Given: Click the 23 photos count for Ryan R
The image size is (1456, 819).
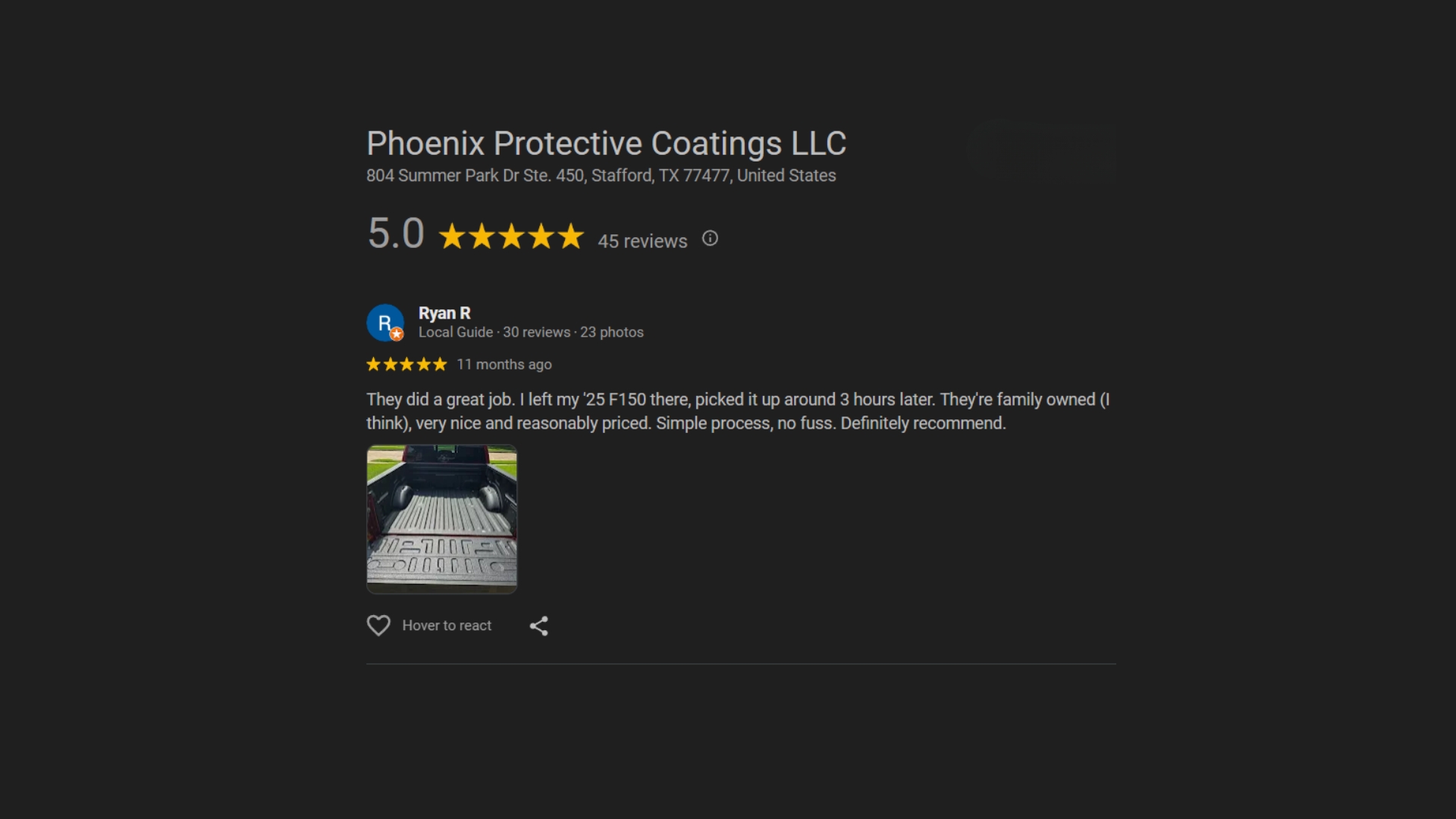Looking at the screenshot, I should [612, 332].
